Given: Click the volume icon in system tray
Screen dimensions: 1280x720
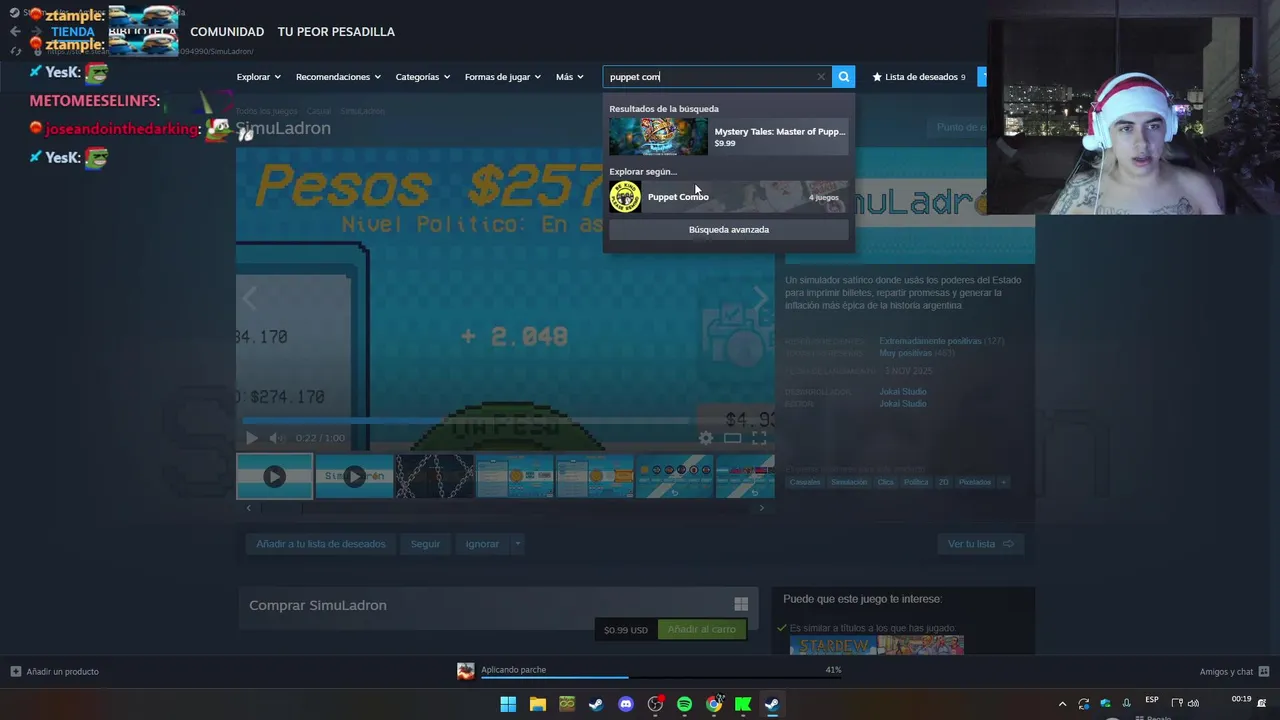Looking at the screenshot, I should tap(1193, 703).
